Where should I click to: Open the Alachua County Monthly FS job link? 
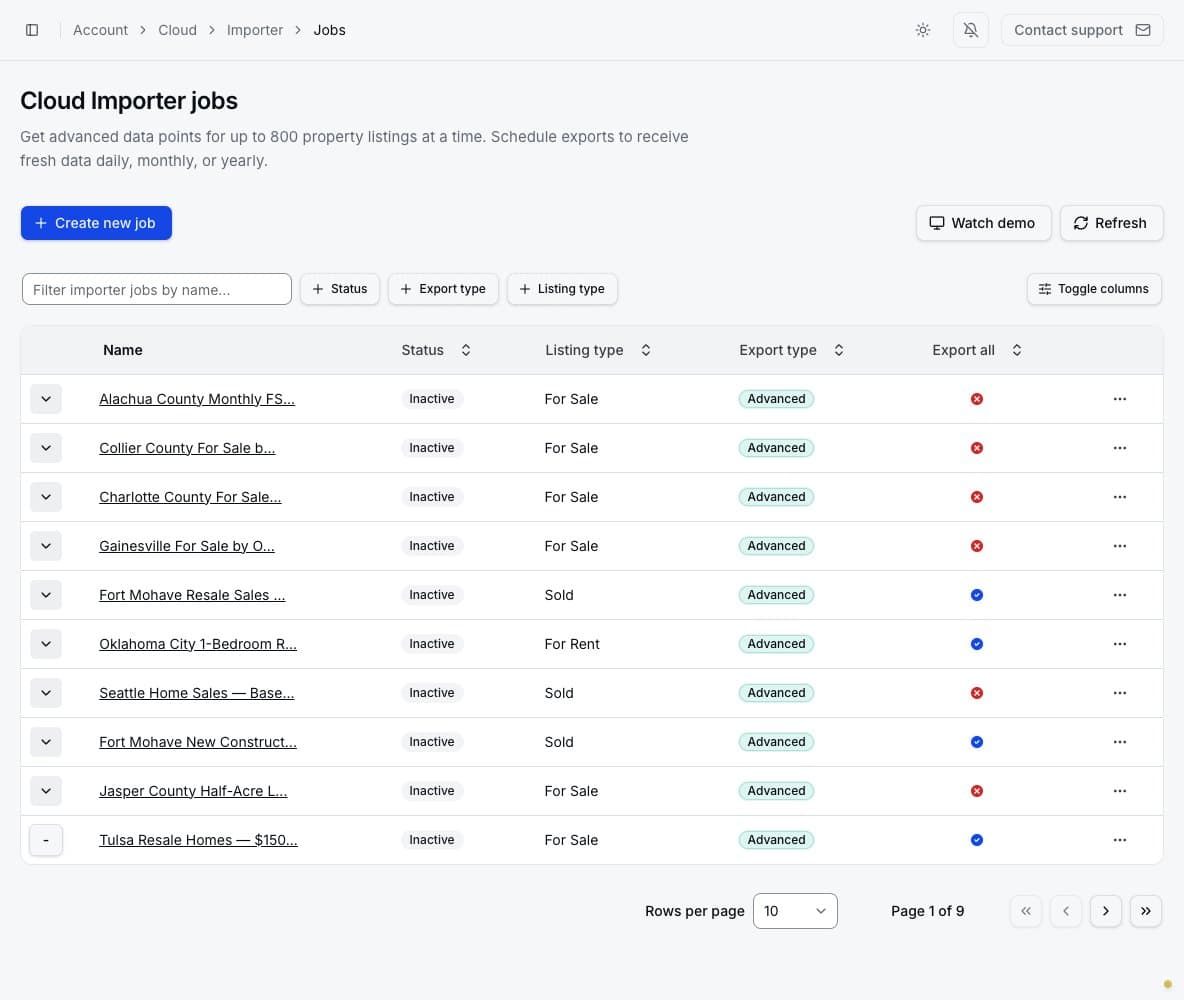pos(197,399)
